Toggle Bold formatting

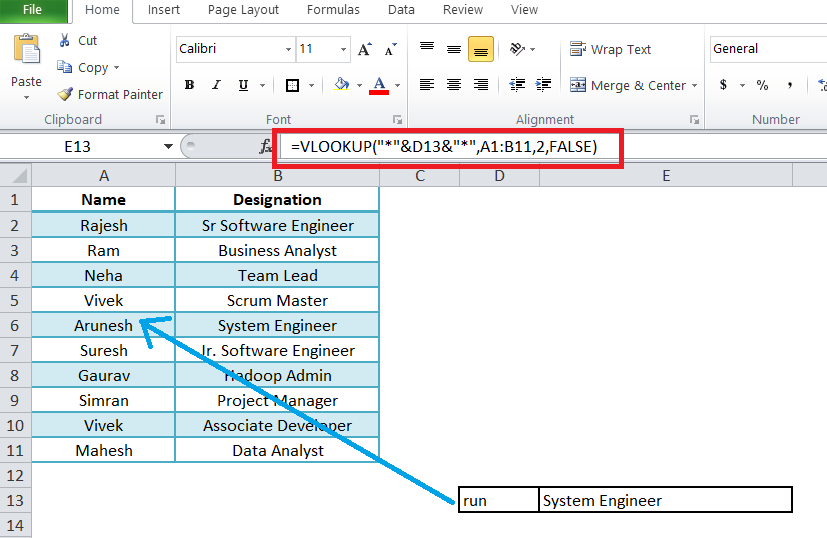189,85
